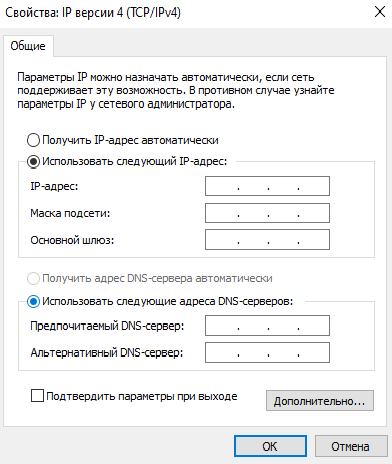Screen dimensions: 392x464
Task: Confirm settings with the OK button
Action: click(x=270, y=446)
